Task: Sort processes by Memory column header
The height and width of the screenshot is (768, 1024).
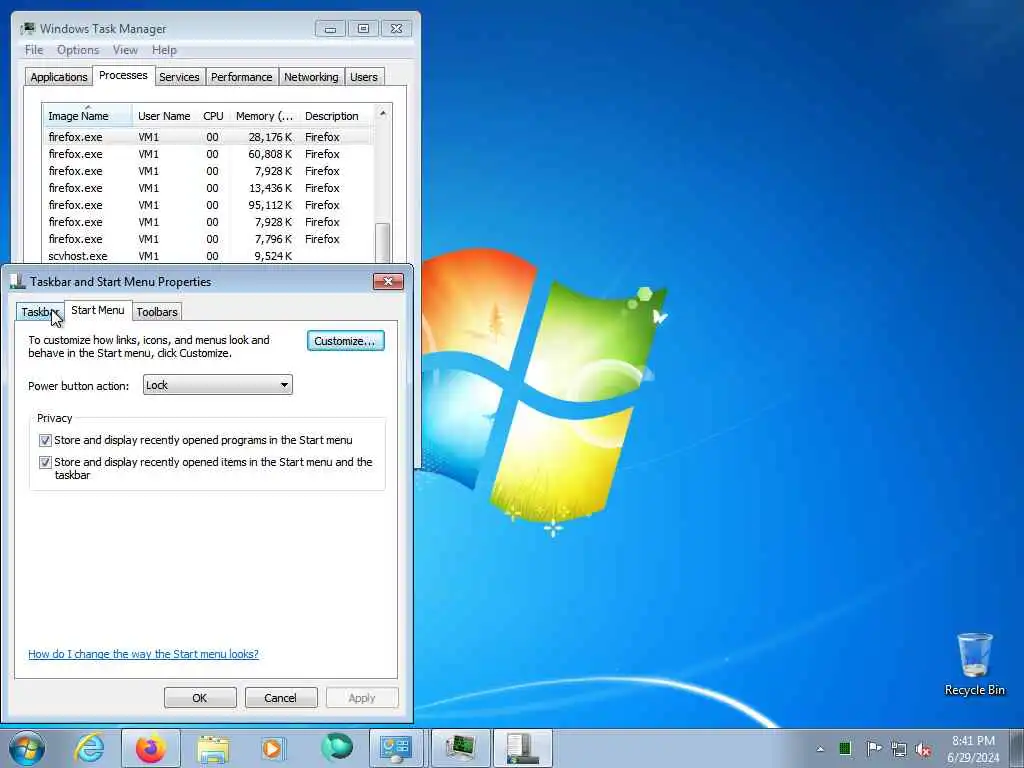Action: point(264,116)
